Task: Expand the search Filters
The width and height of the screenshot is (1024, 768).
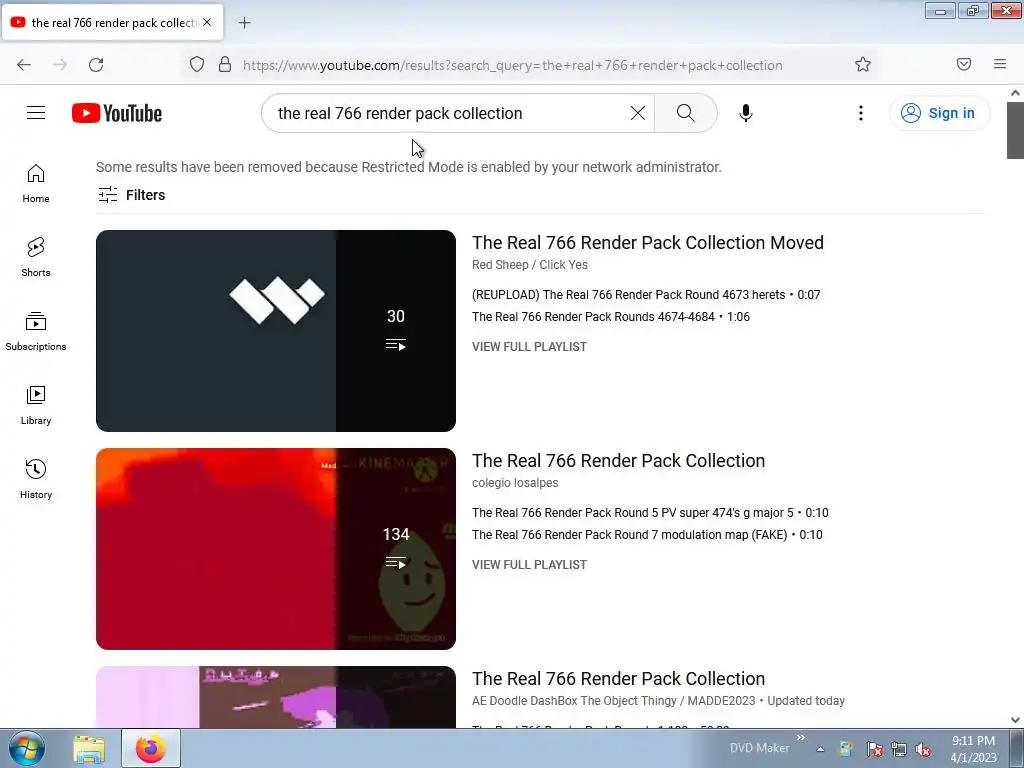Action: (131, 195)
